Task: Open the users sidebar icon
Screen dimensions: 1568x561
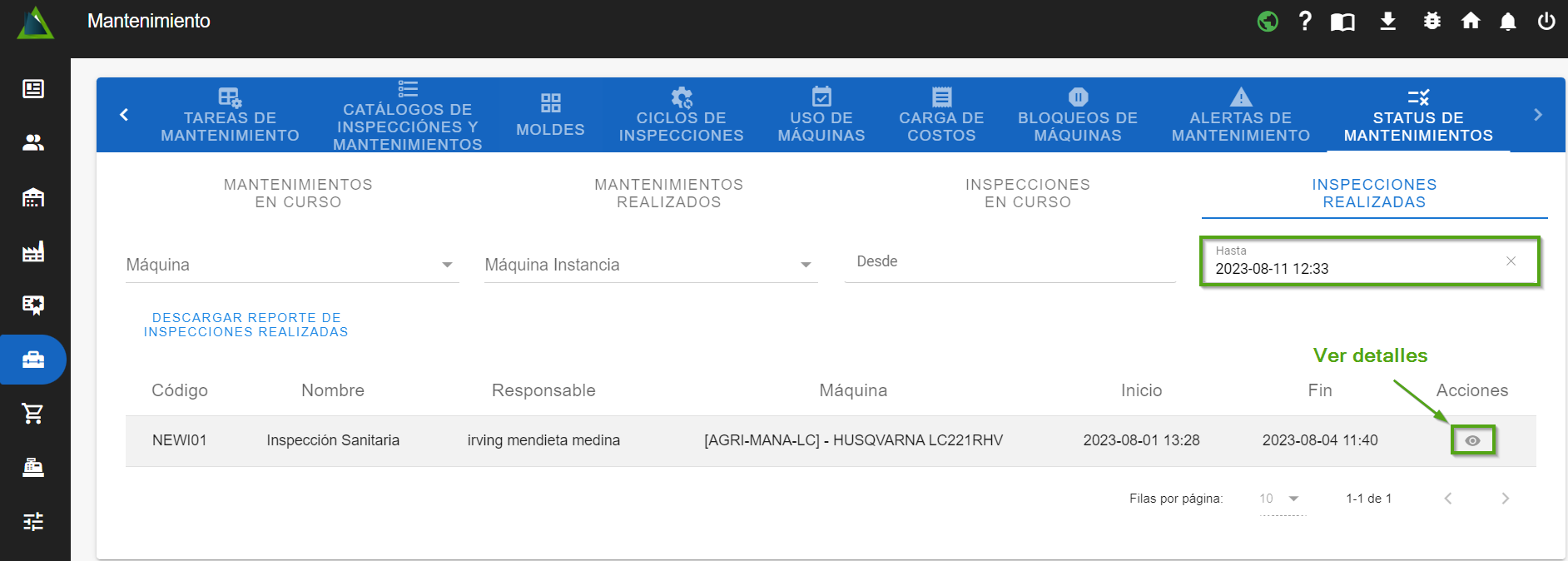Action: click(x=33, y=143)
